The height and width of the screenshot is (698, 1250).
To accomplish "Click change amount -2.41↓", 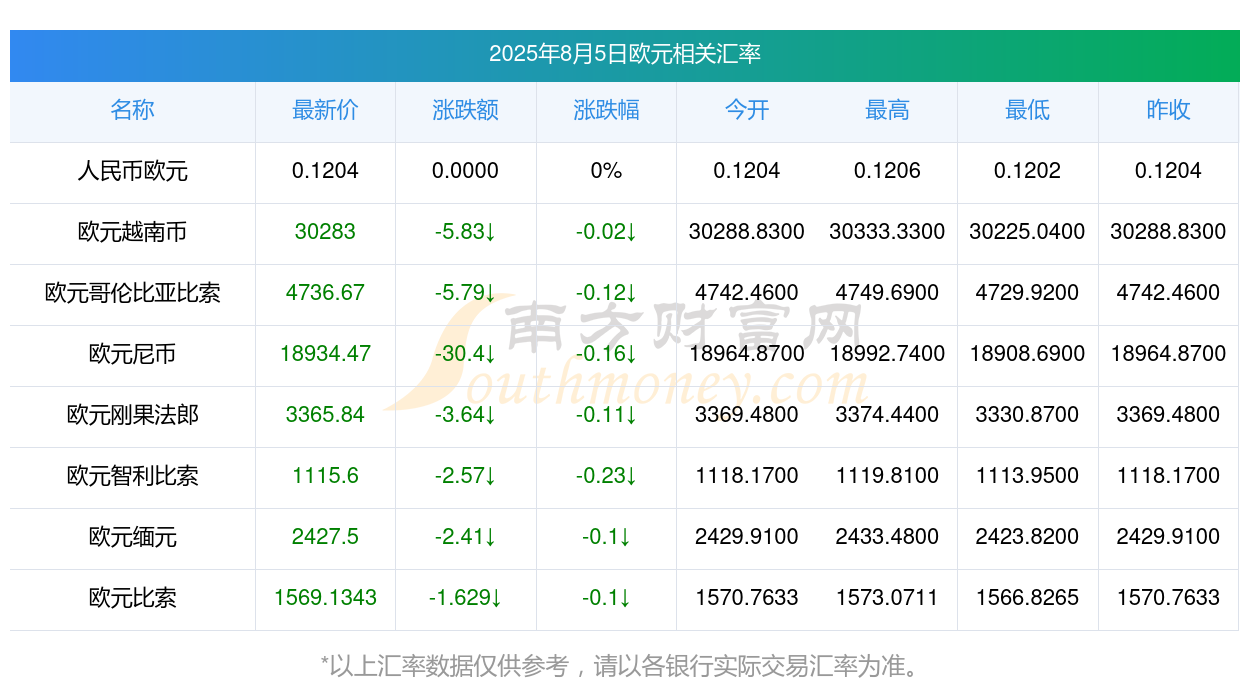I will (465, 537).
